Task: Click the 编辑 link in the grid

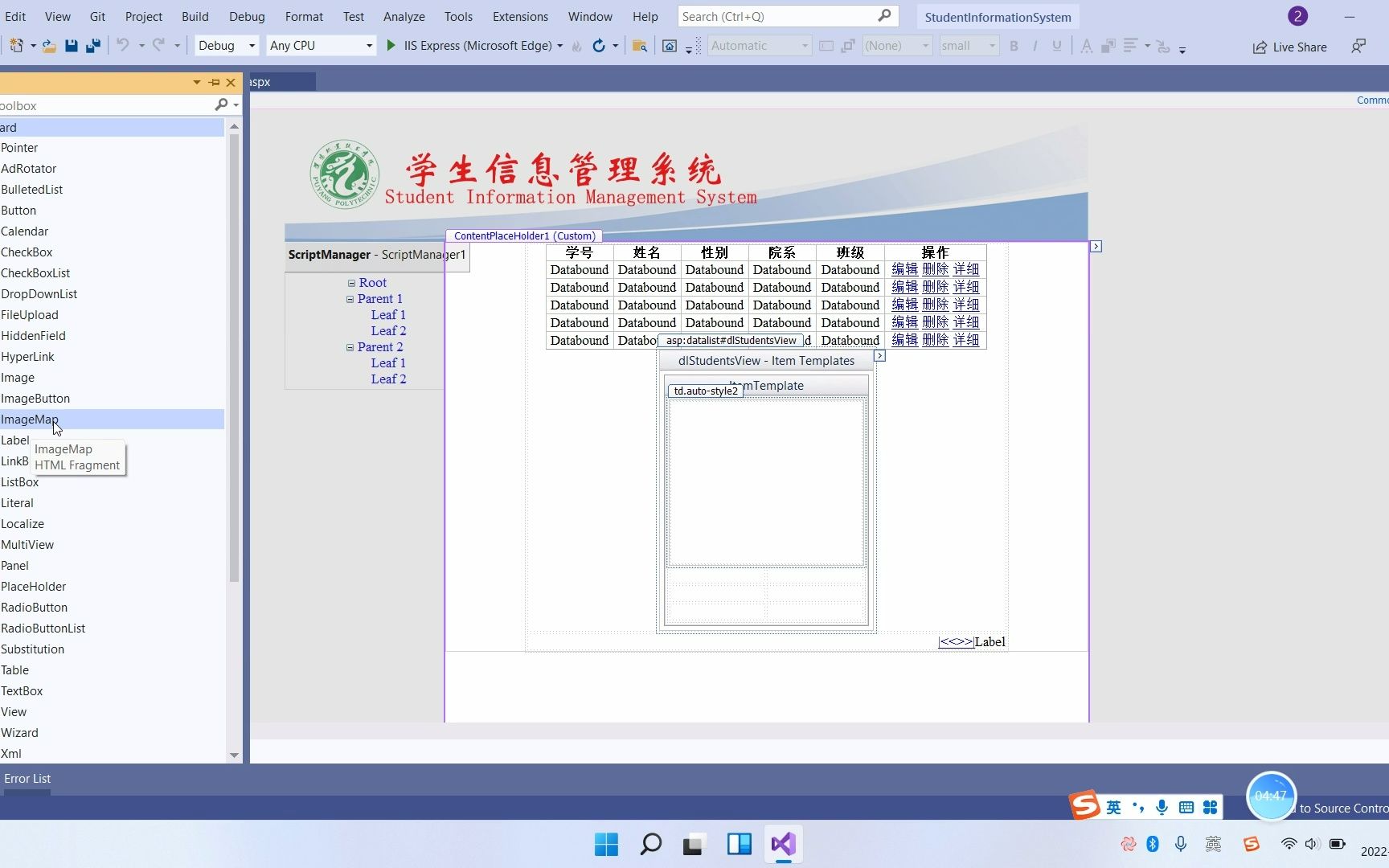Action: point(904,269)
